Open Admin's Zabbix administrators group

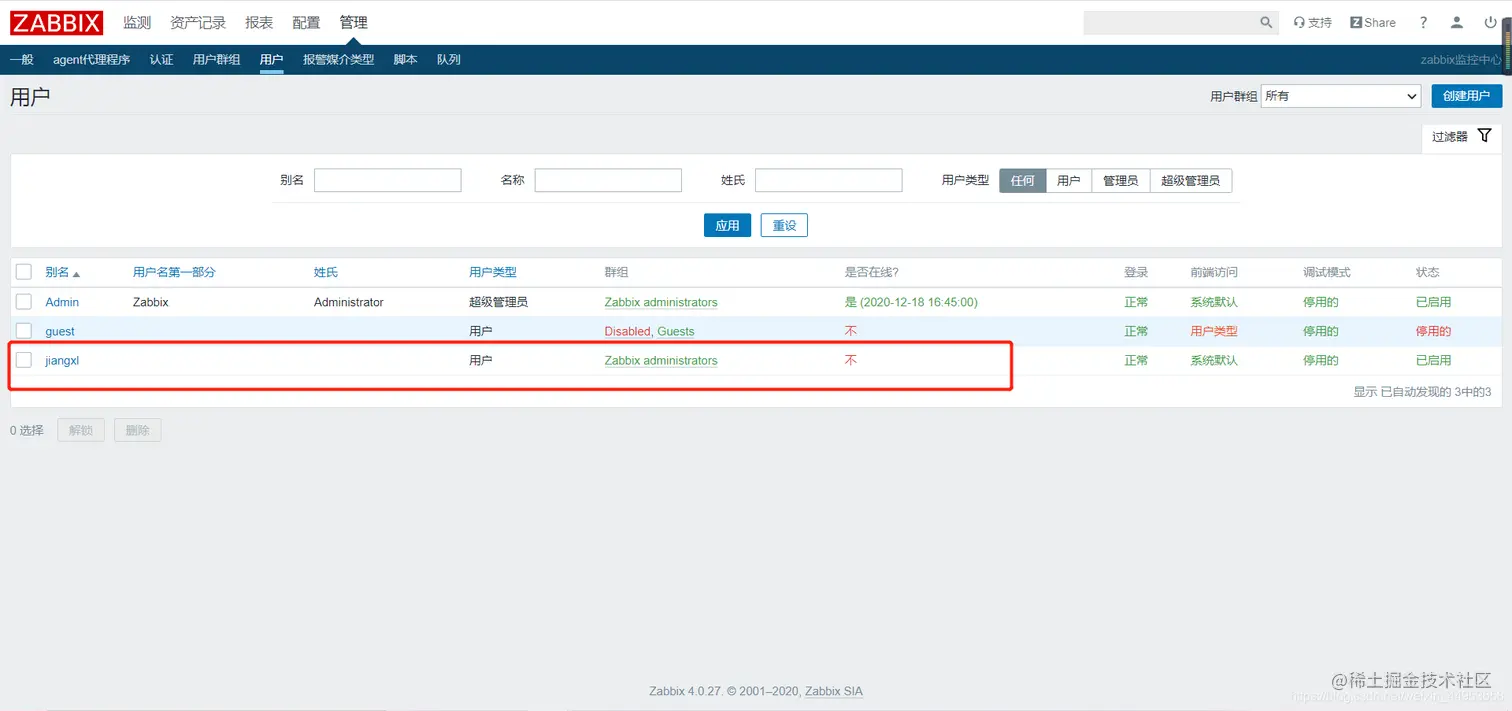tap(661, 302)
